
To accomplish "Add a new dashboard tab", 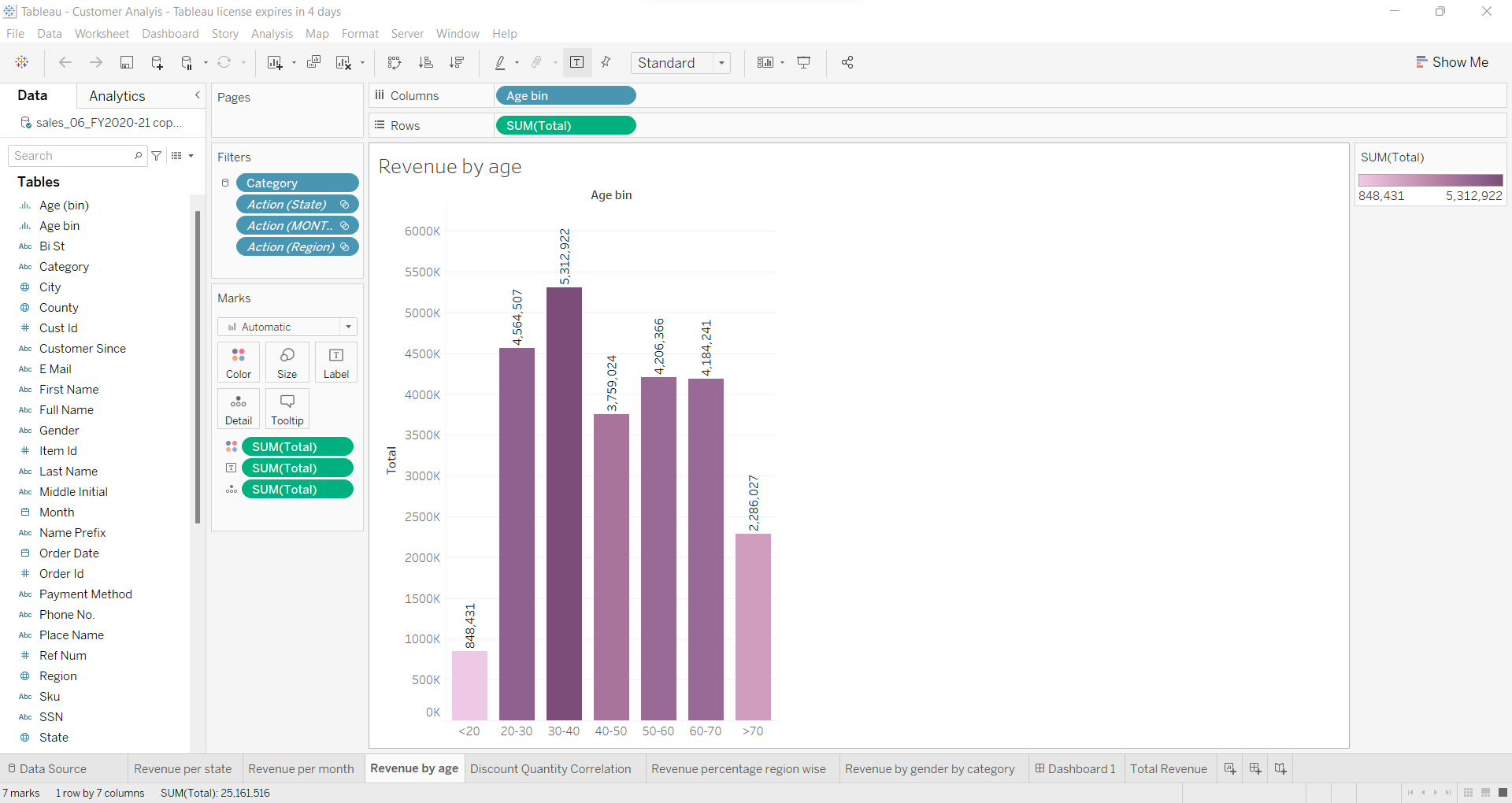I will coord(1255,768).
